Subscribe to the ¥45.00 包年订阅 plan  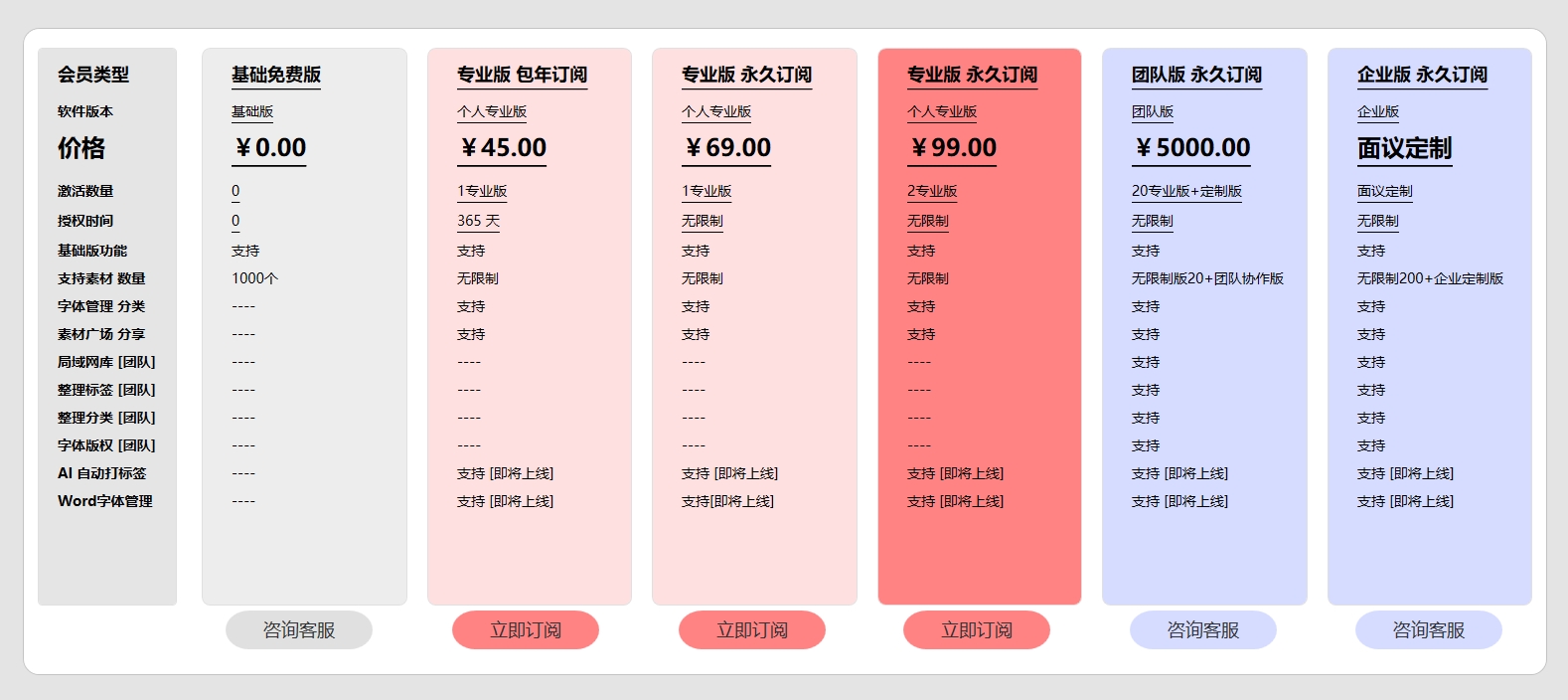[526, 630]
